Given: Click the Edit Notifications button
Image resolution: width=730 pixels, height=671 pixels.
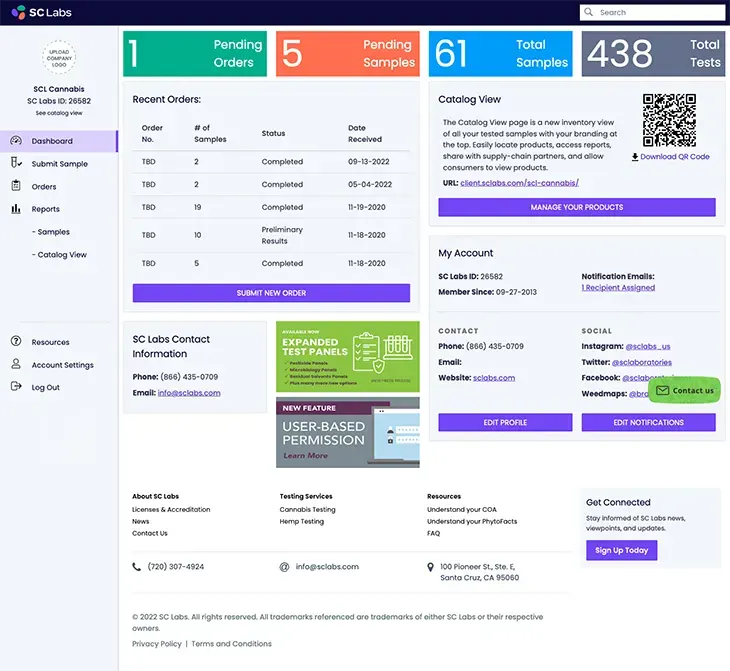Looking at the screenshot, I should click(x=648, y=422).
